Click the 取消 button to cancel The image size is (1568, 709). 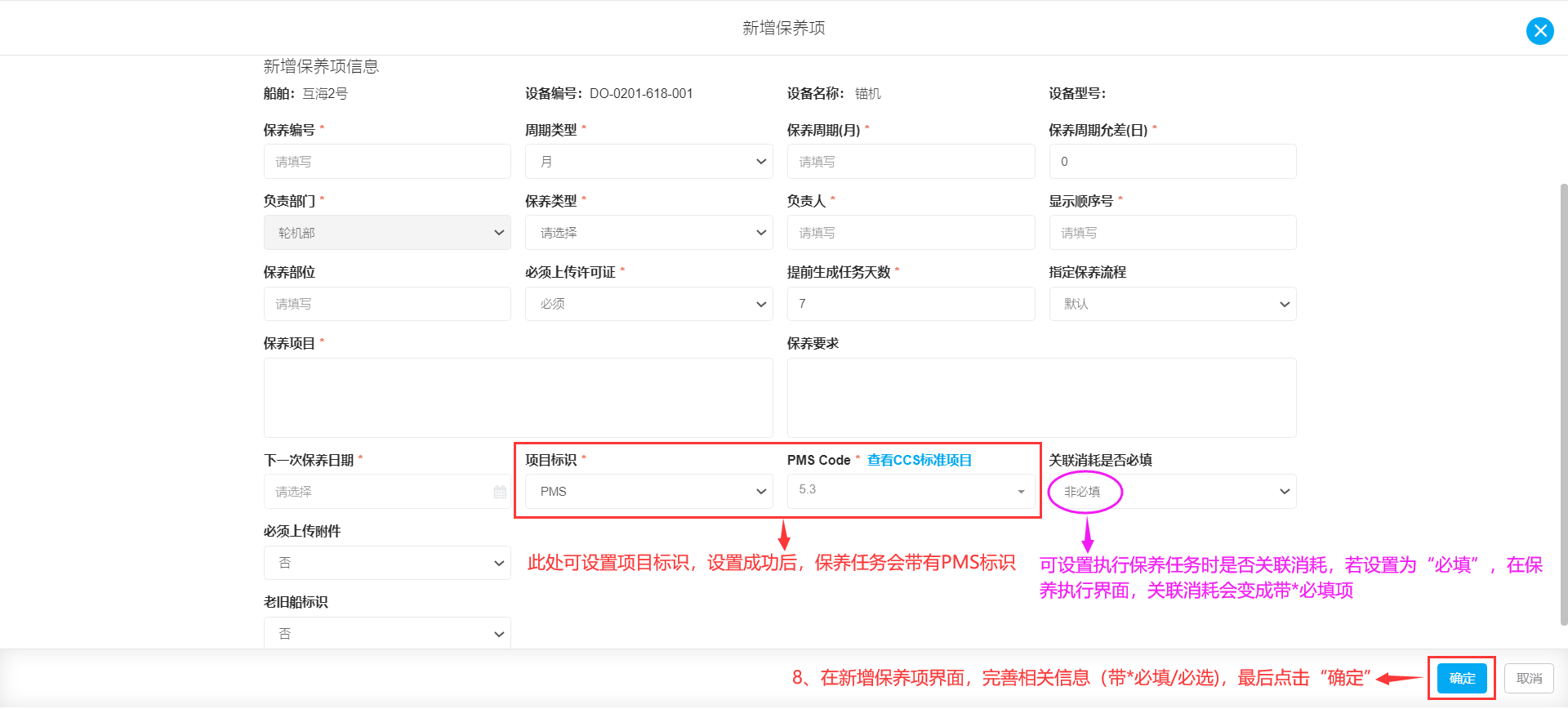(1529, 678)
